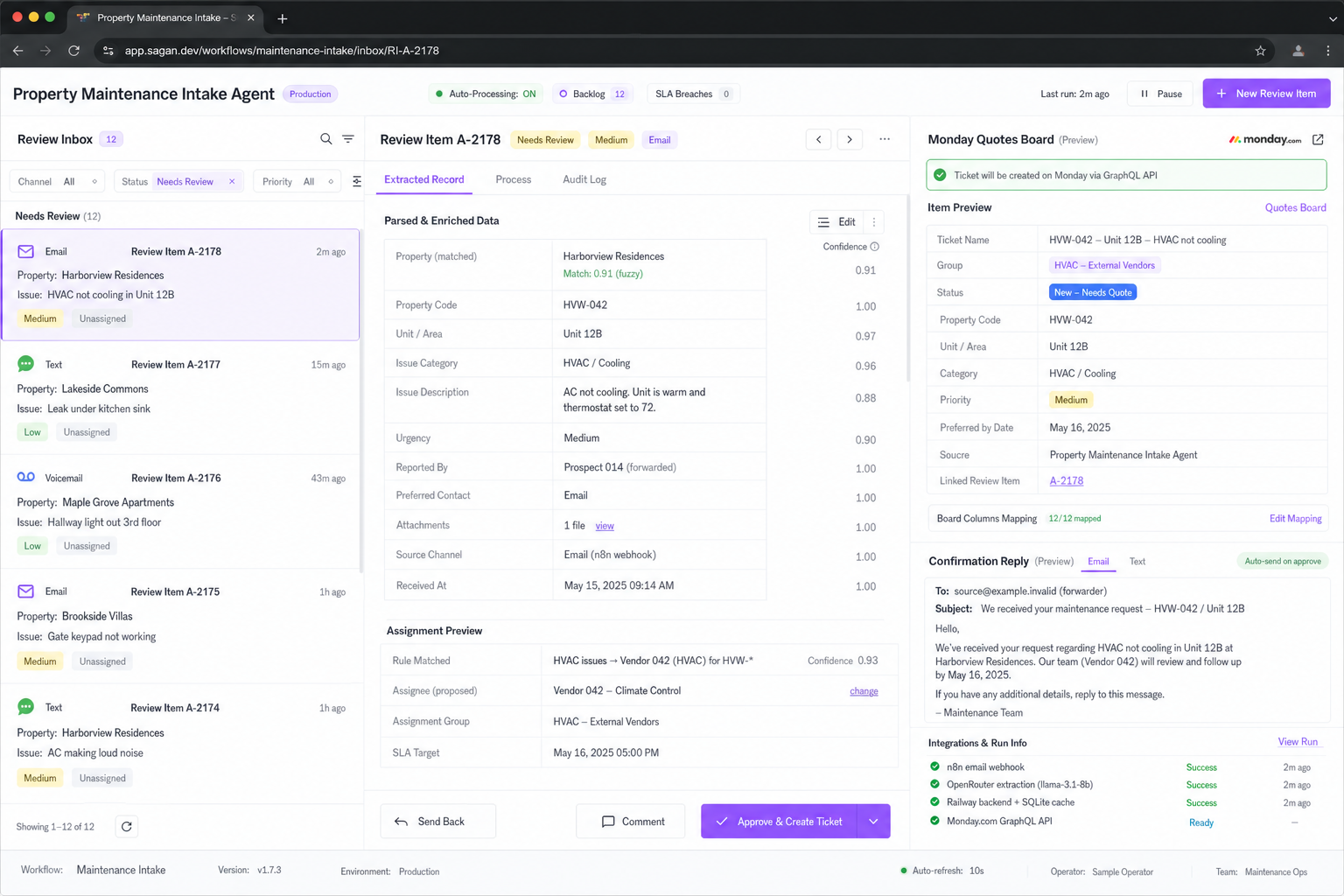Open the Quotes Board link
The width and height of the screenshot is (1344, 896).
tap(1295, 207)
